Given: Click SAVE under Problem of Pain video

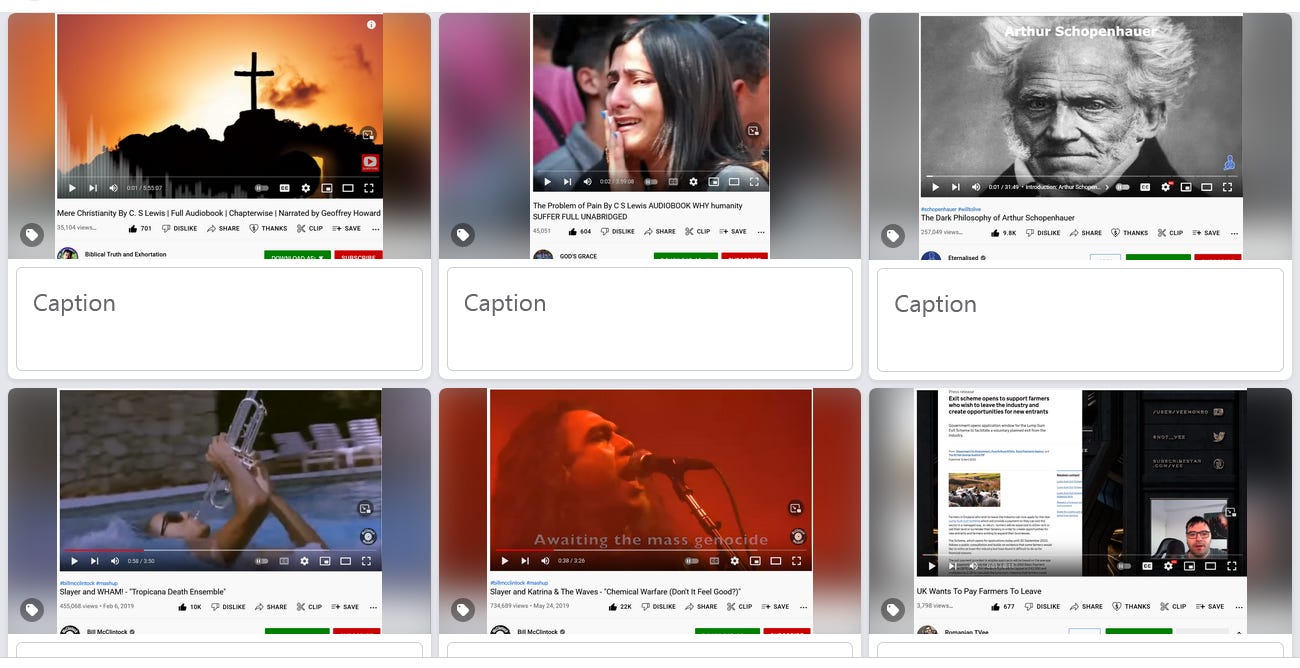Looking at the screenshot, I should pos(732,231).
